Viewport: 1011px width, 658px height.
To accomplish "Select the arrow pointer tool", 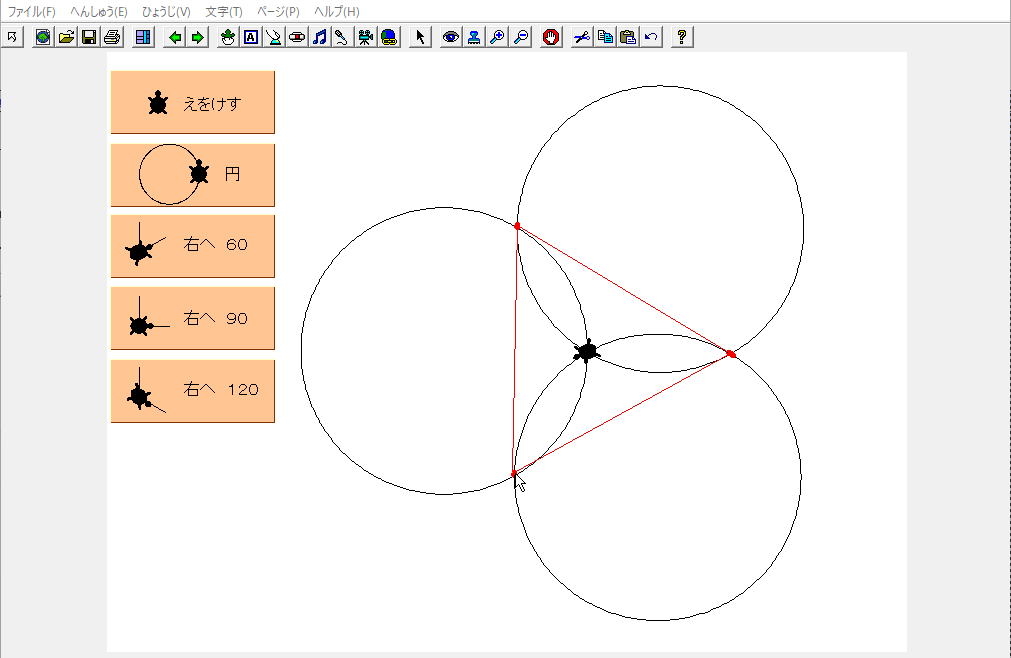I will 420,37.
